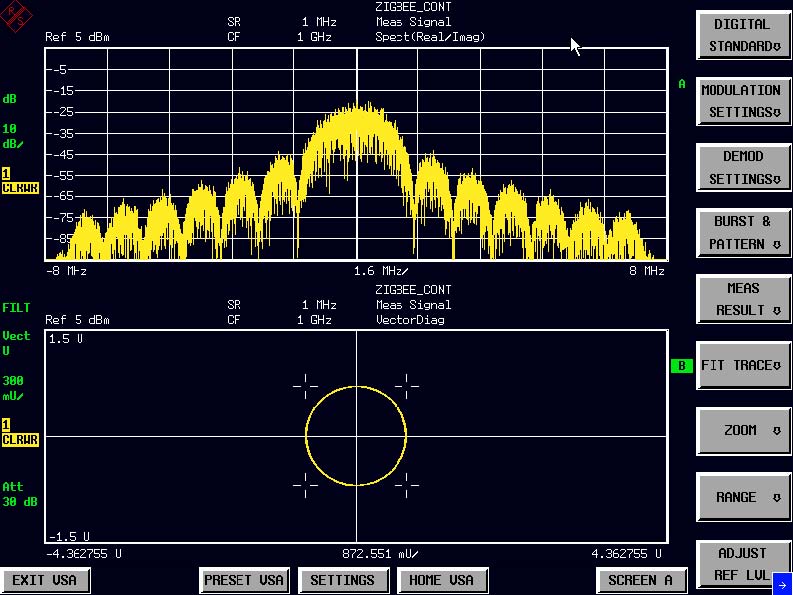Toggle the SCREEN A hotkey
The width and height of the screenshot is (793, 595).
[640, 580]
